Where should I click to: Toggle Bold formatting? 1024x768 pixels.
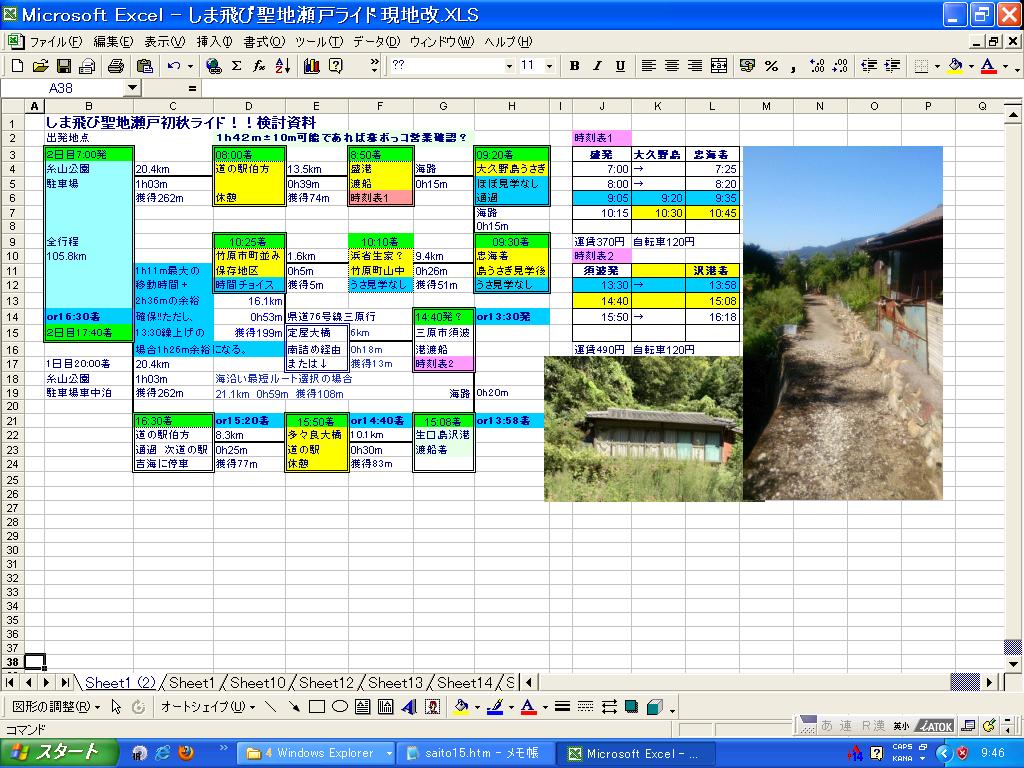[574, 66]
